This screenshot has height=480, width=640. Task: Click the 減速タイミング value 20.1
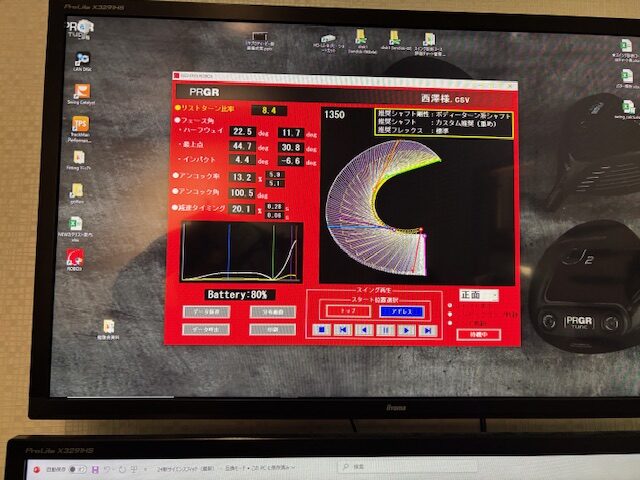pos(242,209)
